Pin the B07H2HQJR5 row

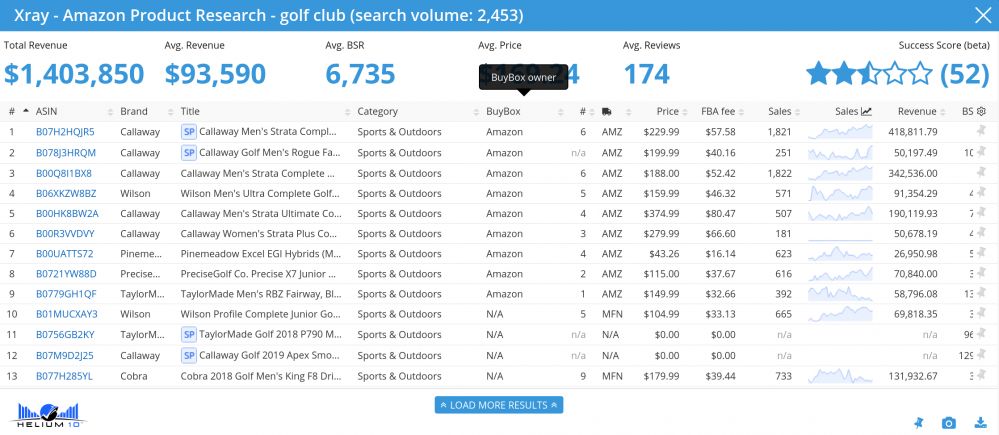coord(981,131)
